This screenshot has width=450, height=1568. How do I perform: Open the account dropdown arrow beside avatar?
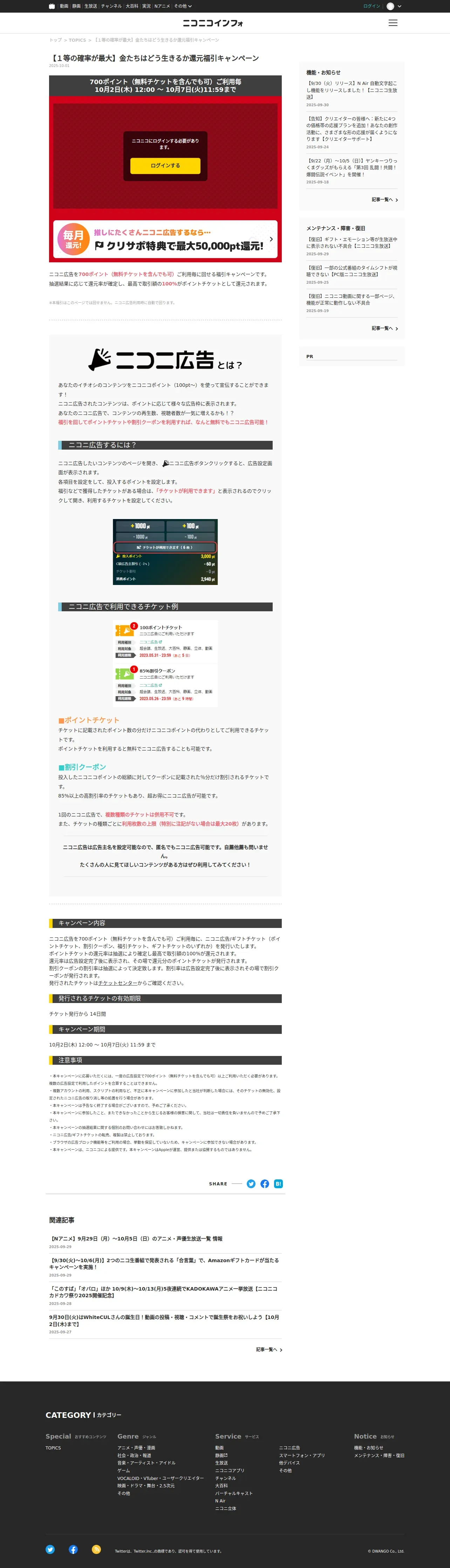(400, 6)
